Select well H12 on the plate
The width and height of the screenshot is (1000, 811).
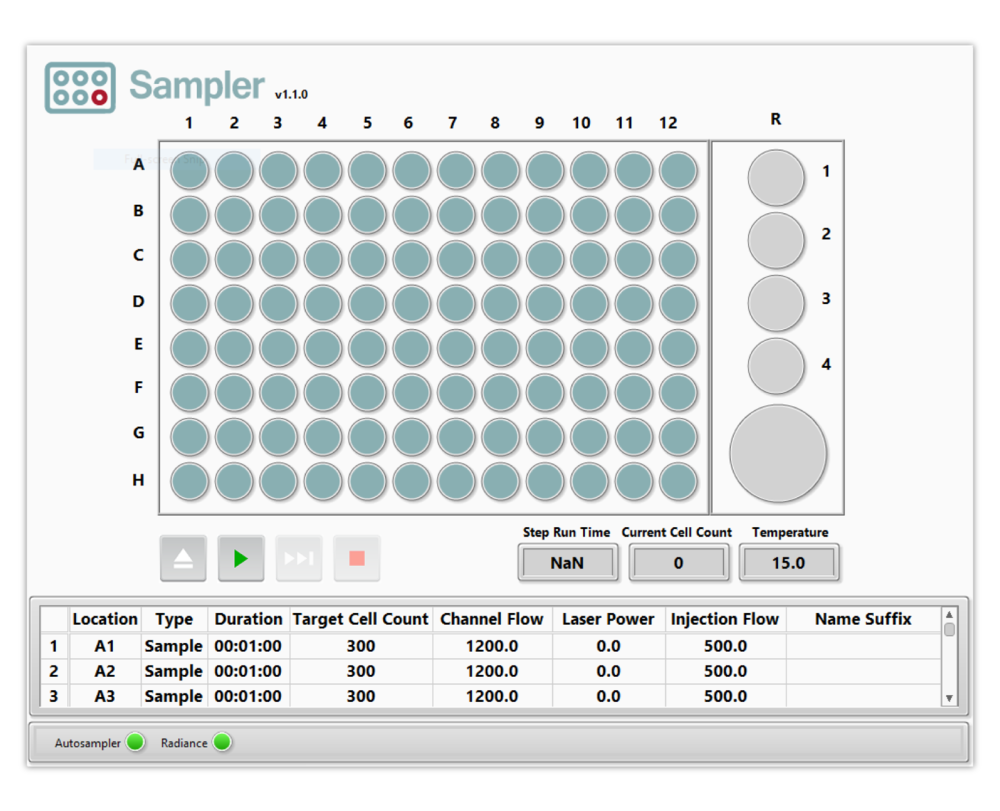[678, 481]
